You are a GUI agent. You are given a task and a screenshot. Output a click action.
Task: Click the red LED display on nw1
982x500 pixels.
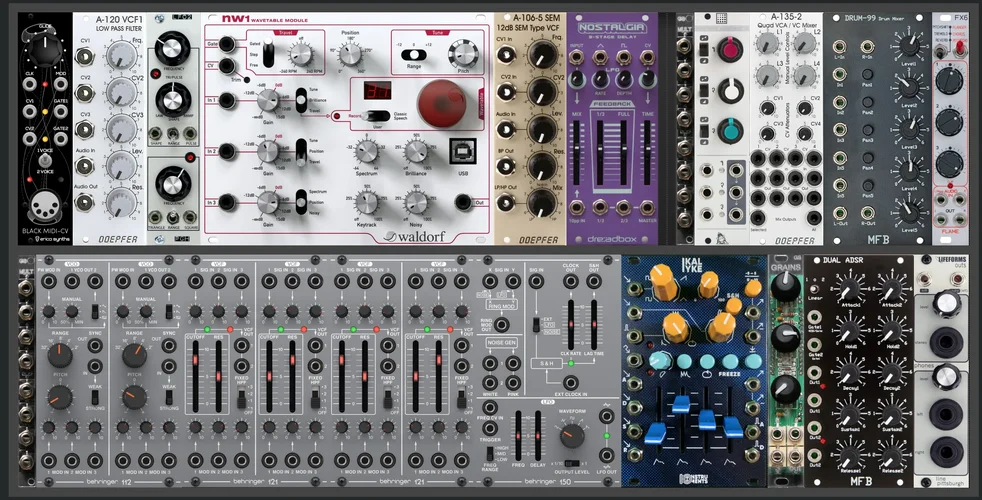pyautogui.click(x=377, y=90)
